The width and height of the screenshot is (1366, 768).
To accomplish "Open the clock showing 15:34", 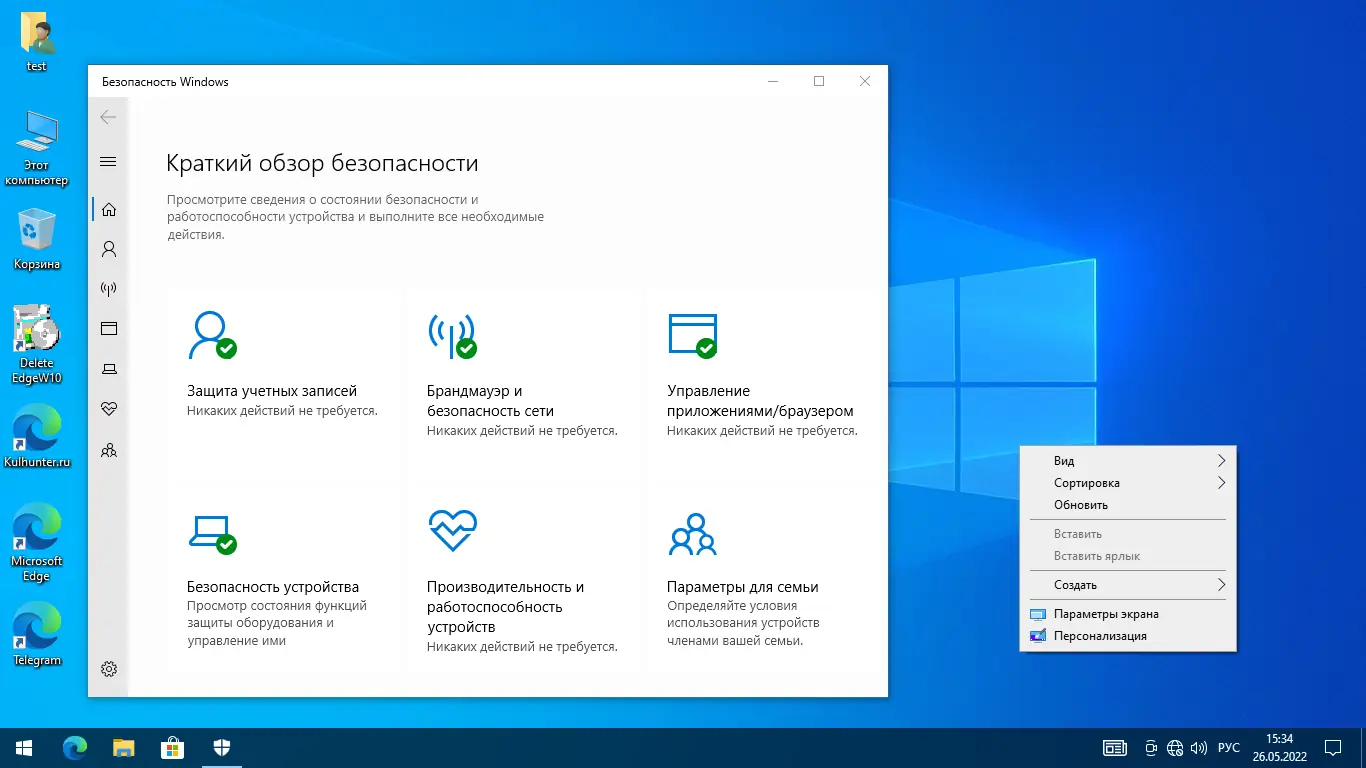I will (1279, 747).
